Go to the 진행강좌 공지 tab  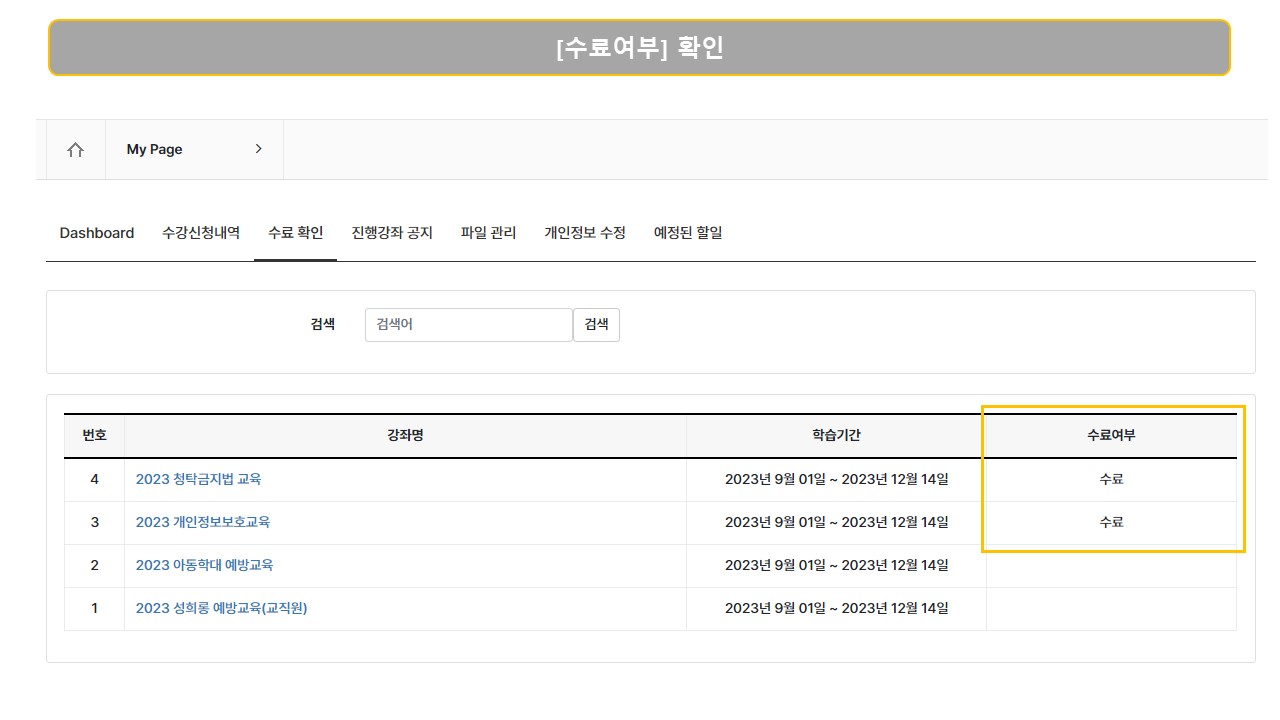[392, 233]
